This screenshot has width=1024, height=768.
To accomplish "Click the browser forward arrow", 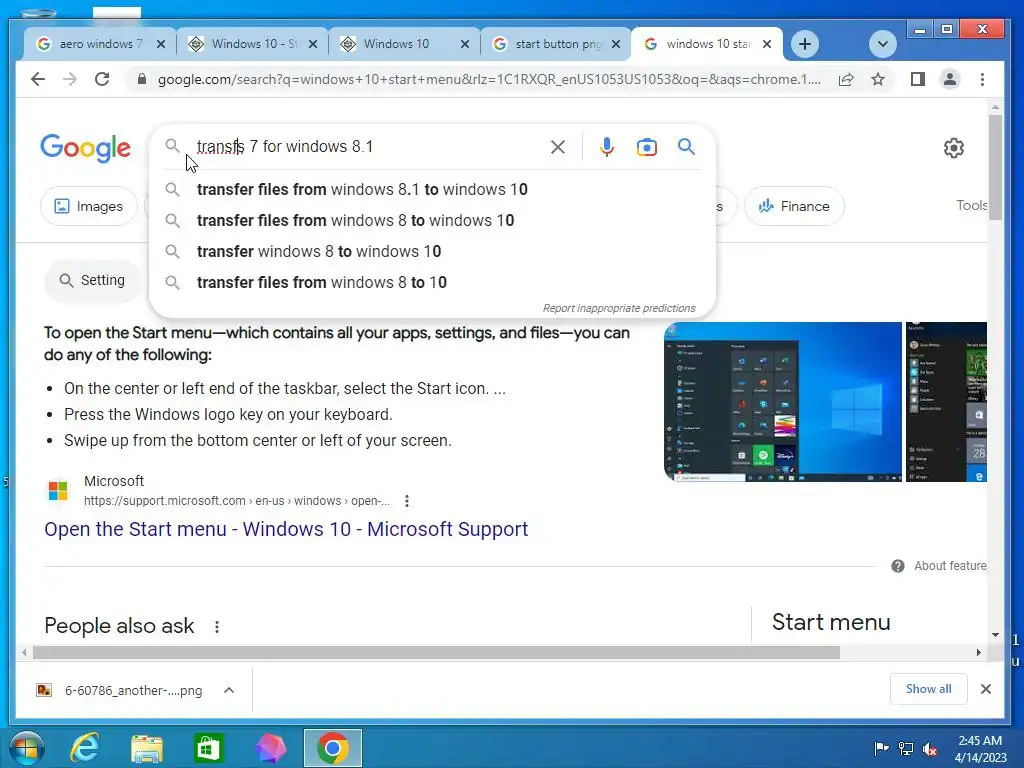I will [70, 80].
